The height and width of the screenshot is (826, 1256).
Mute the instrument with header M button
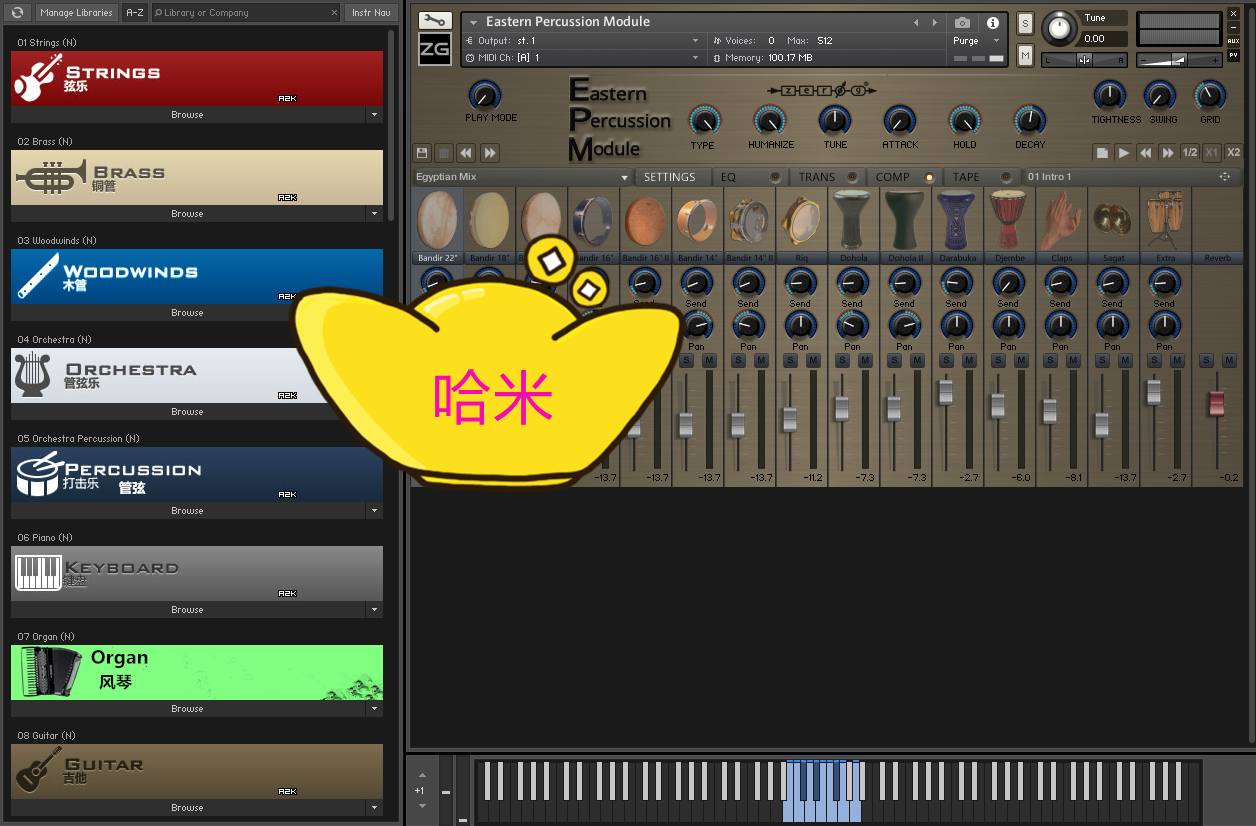click(x=1026, y=54)
